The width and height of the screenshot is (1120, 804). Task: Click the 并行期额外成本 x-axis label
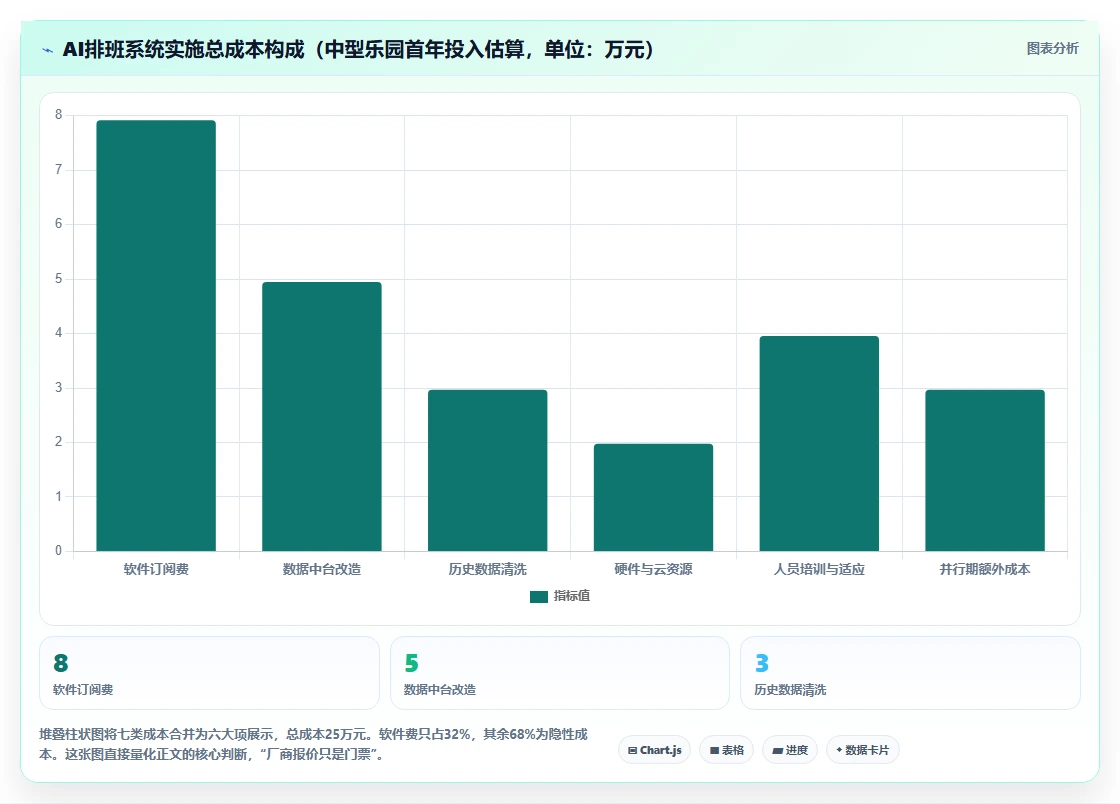click(x=985, y=569)
